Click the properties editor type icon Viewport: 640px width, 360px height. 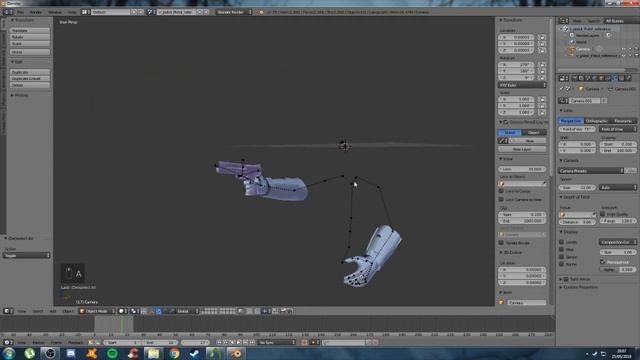pos(564,78)
